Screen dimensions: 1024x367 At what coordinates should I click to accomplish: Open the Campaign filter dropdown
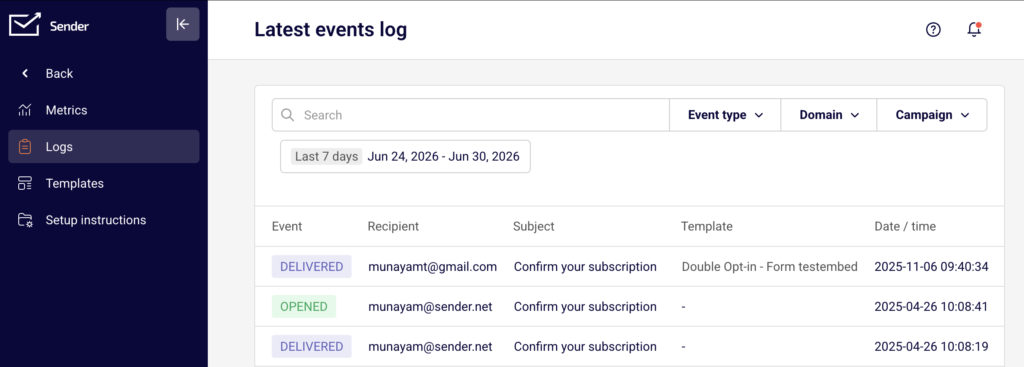point(932,115)
